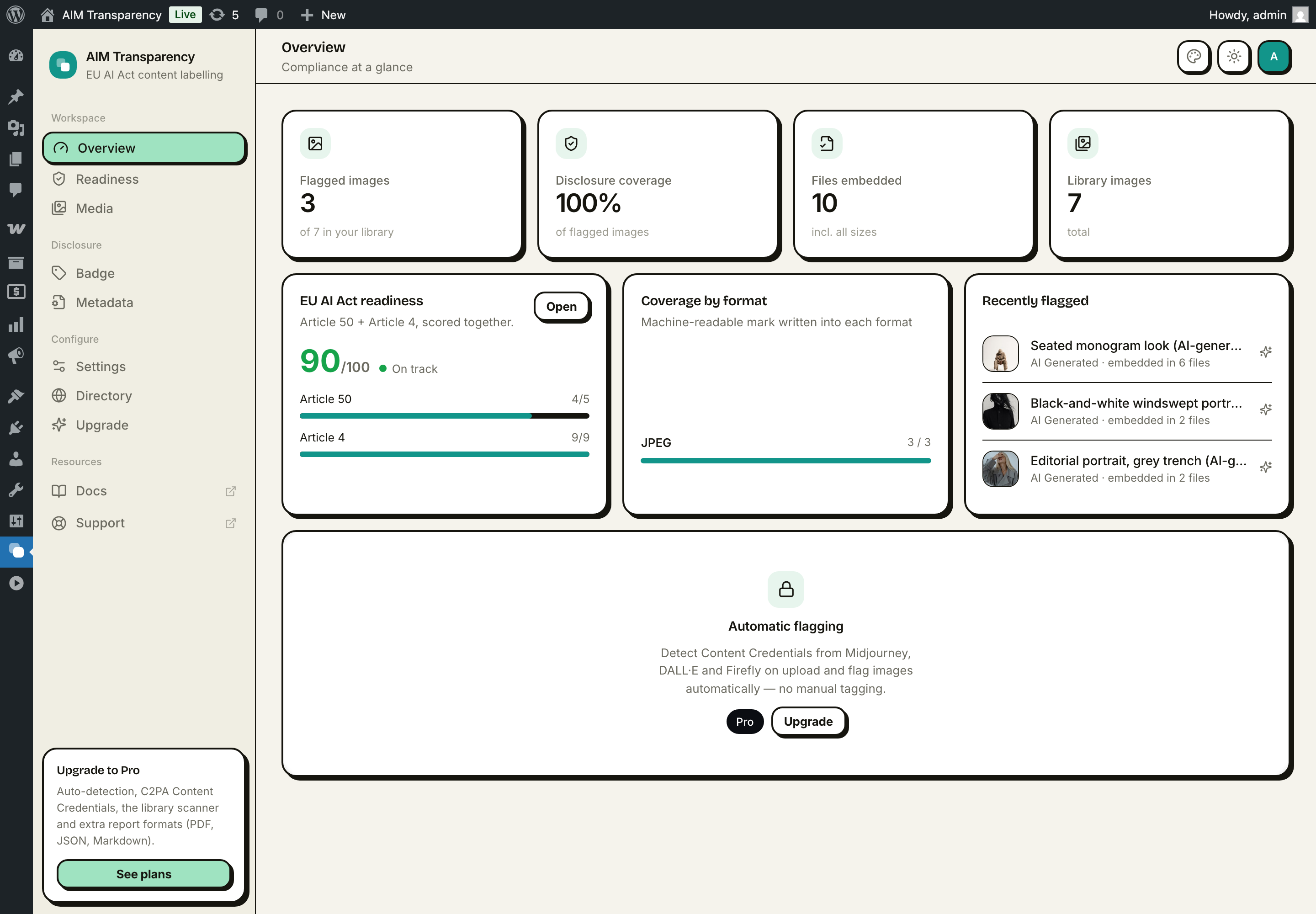This screenshot has width=1316, height=914.
Task: Open Support resource link
Action: tap(144, 523)
